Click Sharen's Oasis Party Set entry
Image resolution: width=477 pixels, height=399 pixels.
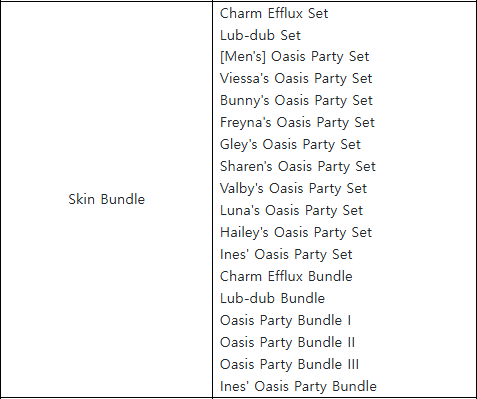pyautogui.click(x=298, y=167)
